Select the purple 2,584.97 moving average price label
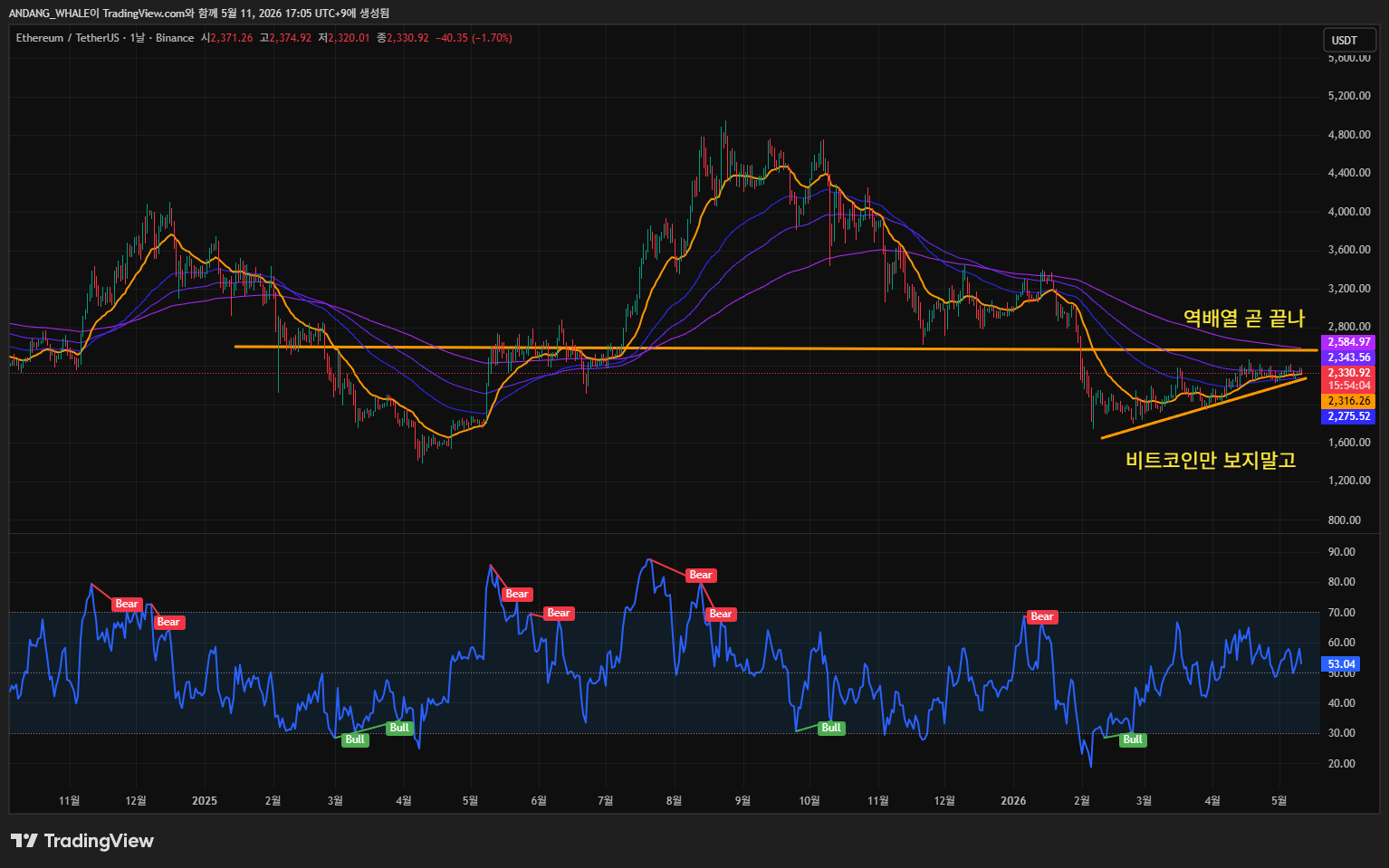 click(1349, 342)
